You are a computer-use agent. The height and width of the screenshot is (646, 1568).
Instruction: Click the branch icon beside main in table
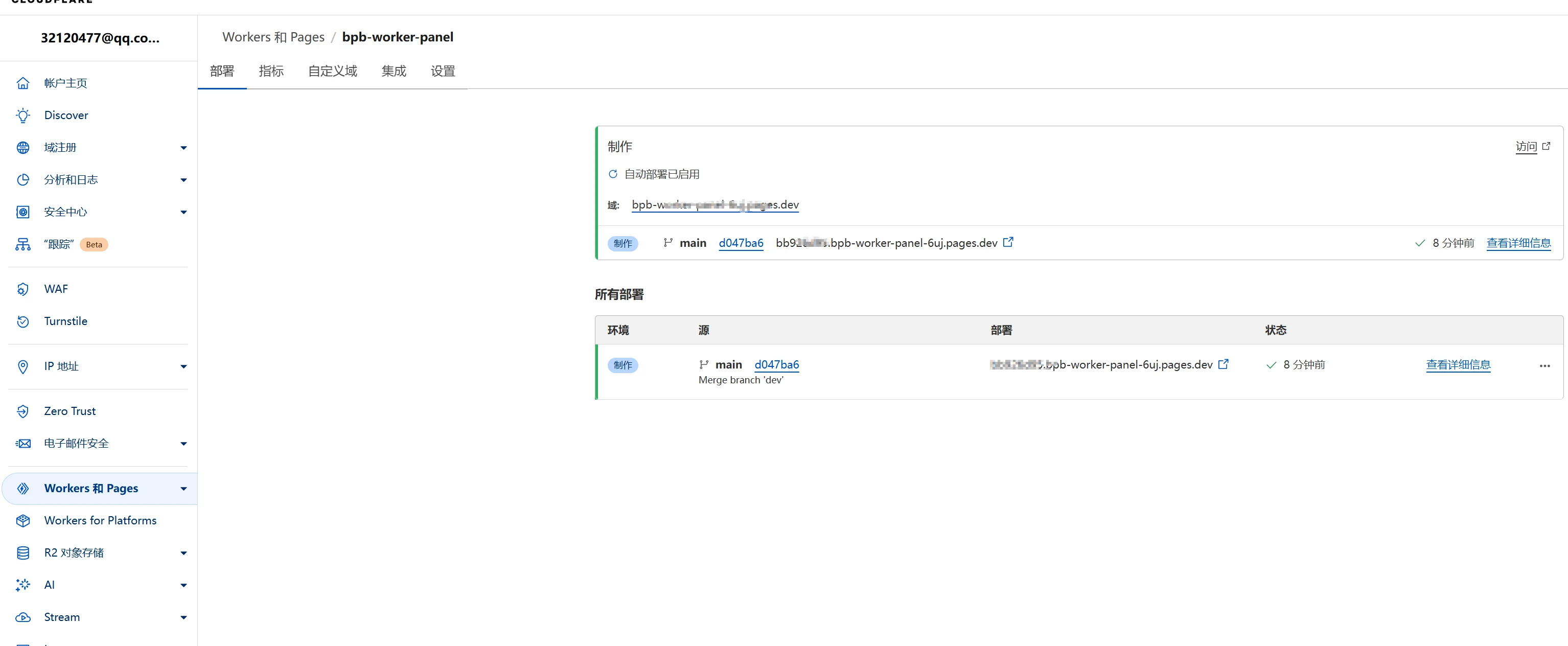(704, 364)
